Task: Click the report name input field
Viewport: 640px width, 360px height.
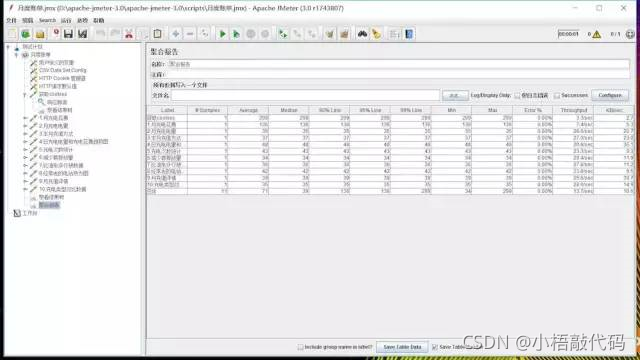Action: (x=398, y=64)
